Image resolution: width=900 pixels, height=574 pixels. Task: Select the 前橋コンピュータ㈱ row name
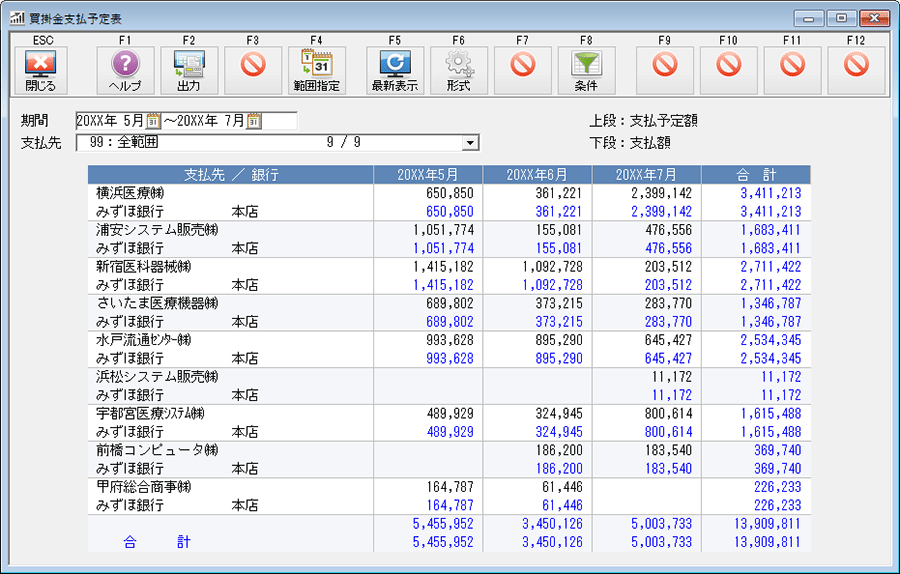click(x=157, y=451)
